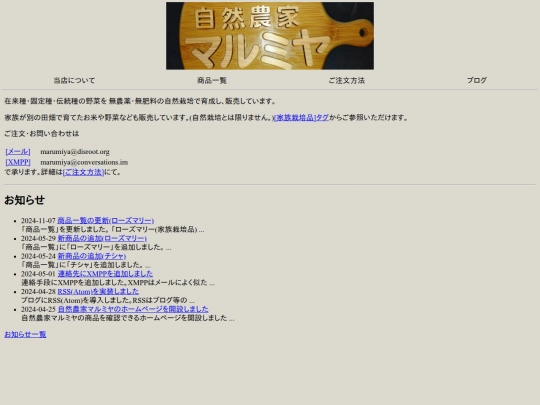Click the date 2024-04-25
The image size is (540, 405).
38,309
